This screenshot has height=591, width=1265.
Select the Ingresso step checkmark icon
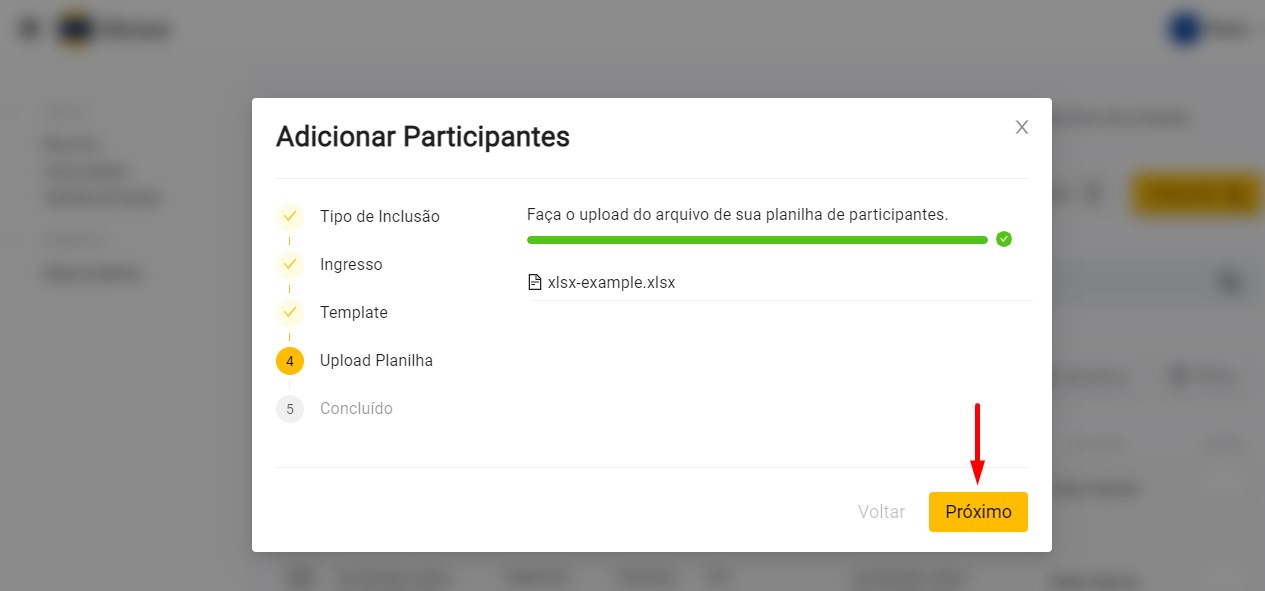pos(290,264)
